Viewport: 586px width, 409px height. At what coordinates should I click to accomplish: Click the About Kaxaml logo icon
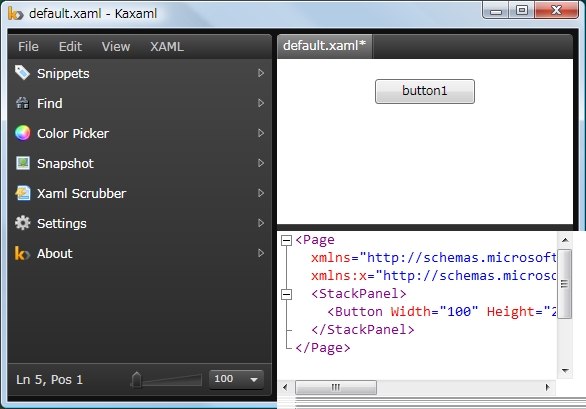tap(22, 253)
